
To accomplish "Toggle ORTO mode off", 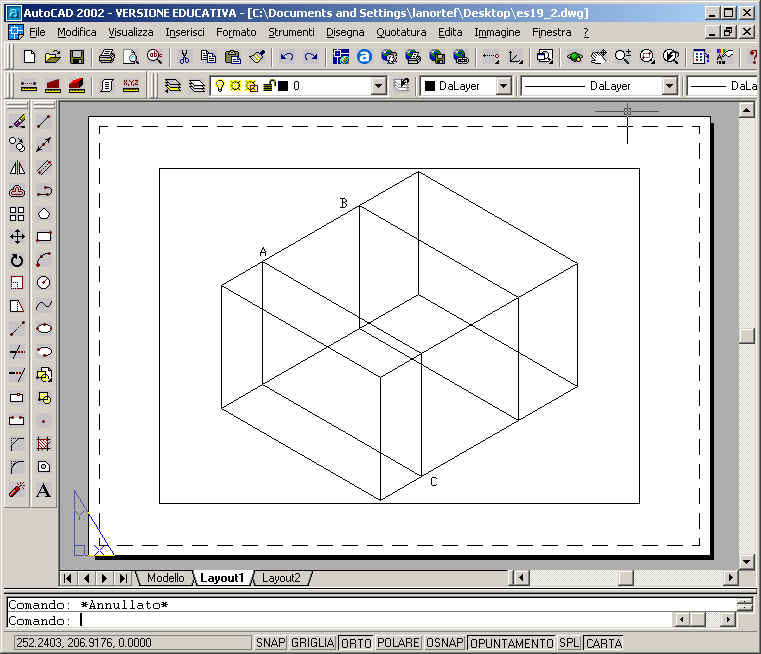I will 356,643.
